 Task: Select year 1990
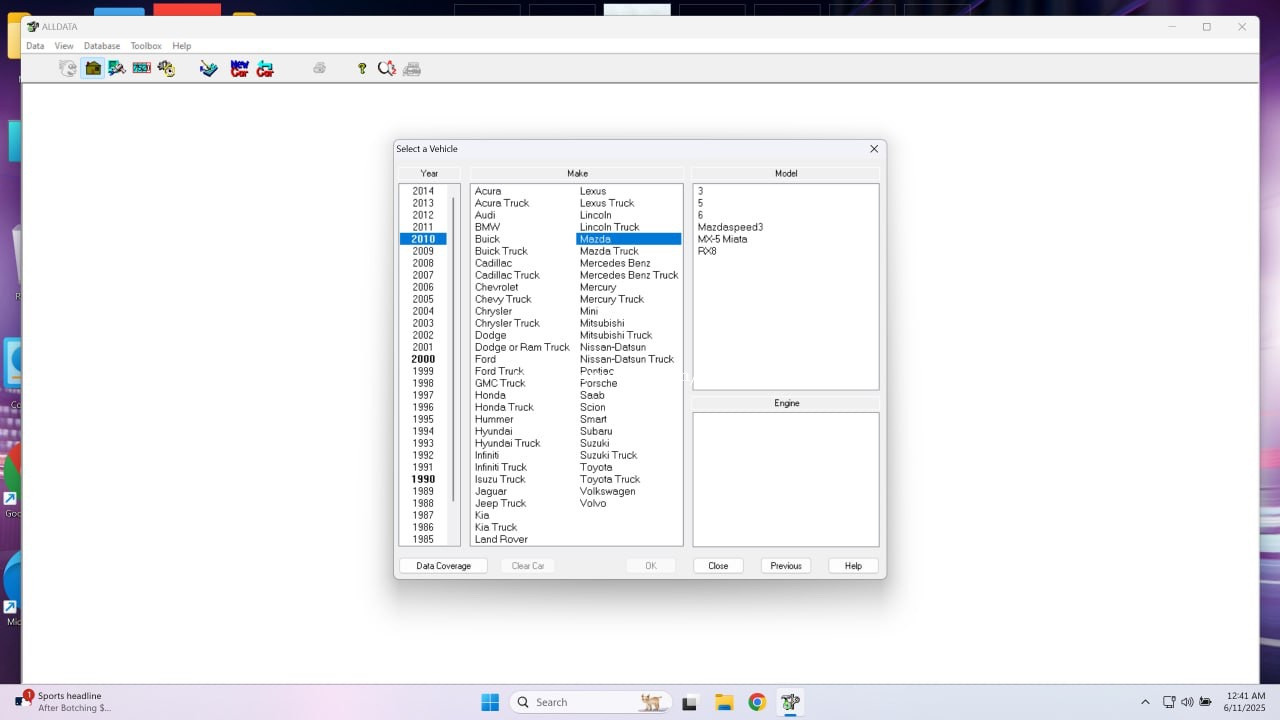pos(423,479)
